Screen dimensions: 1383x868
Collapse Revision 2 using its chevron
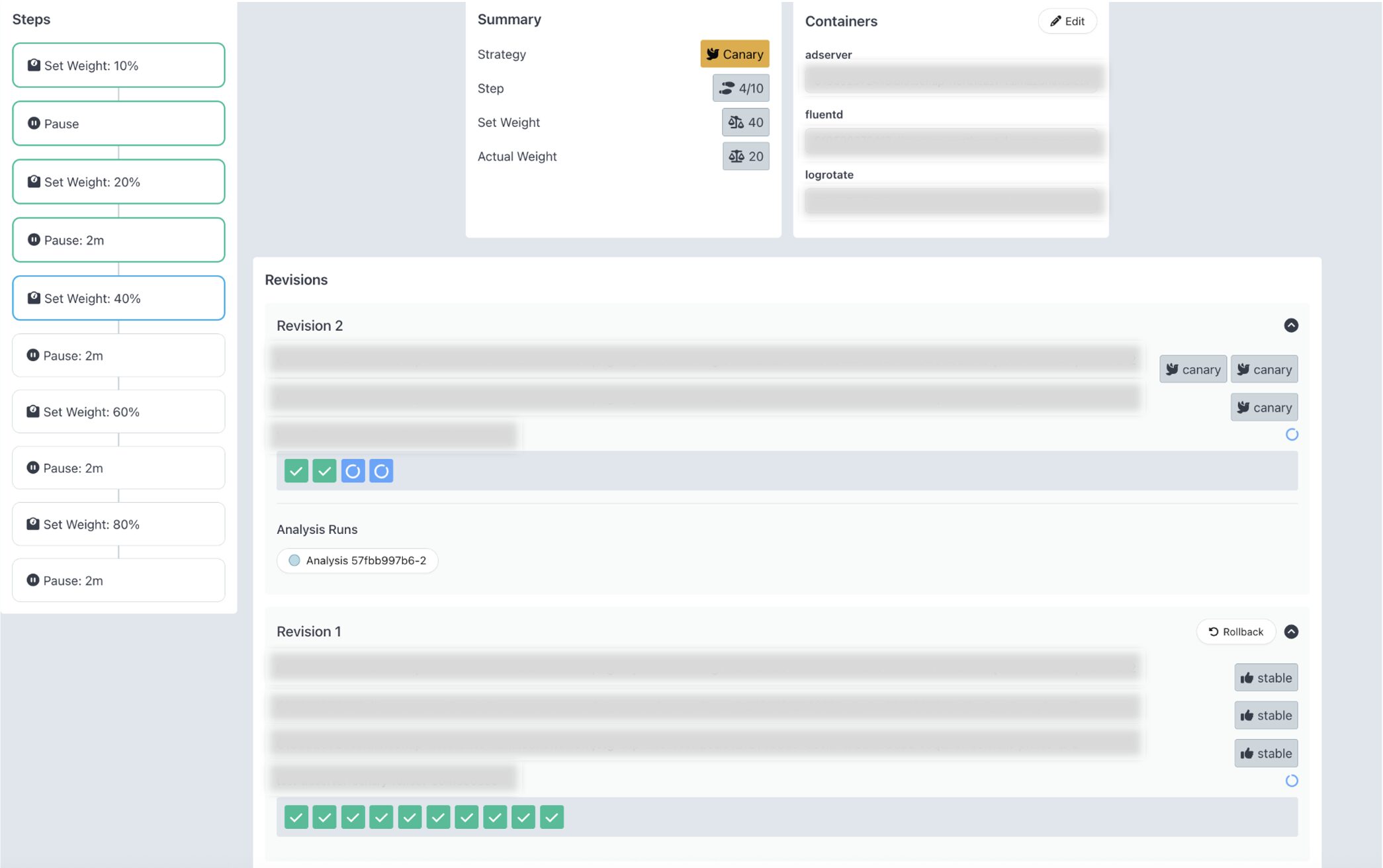pyautogui.click(x=1292, y=325)
